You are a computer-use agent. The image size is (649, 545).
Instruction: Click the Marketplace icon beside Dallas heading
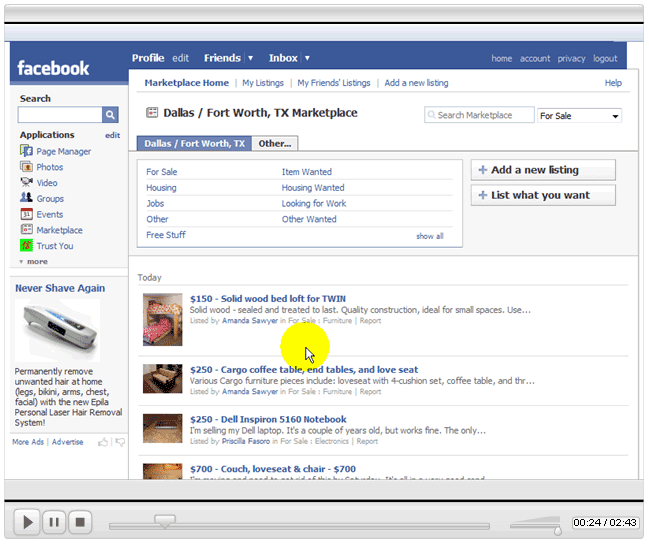pyautogui.click(x=152, y=113)
